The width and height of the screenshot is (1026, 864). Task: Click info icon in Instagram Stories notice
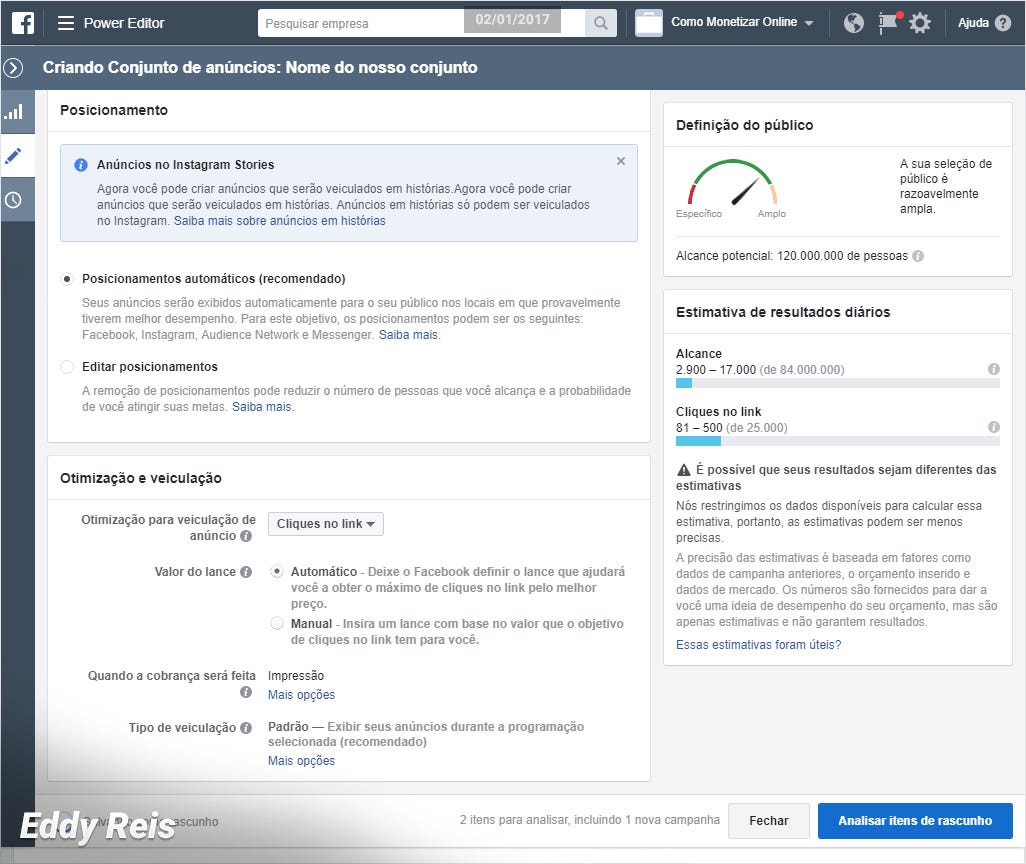81,165
